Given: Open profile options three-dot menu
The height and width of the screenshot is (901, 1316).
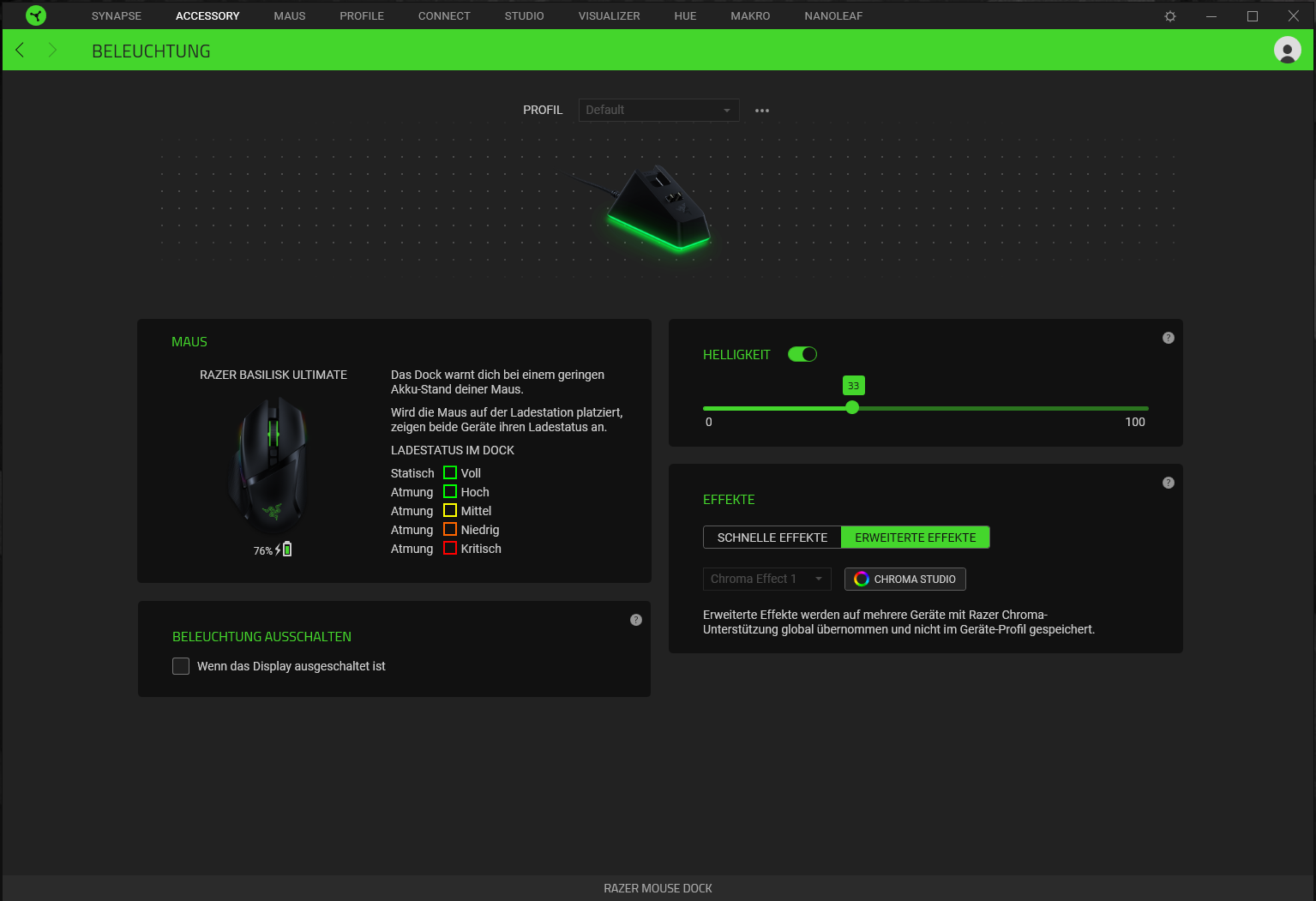Looking at the screenshot, I should click(x=762, y=111).
